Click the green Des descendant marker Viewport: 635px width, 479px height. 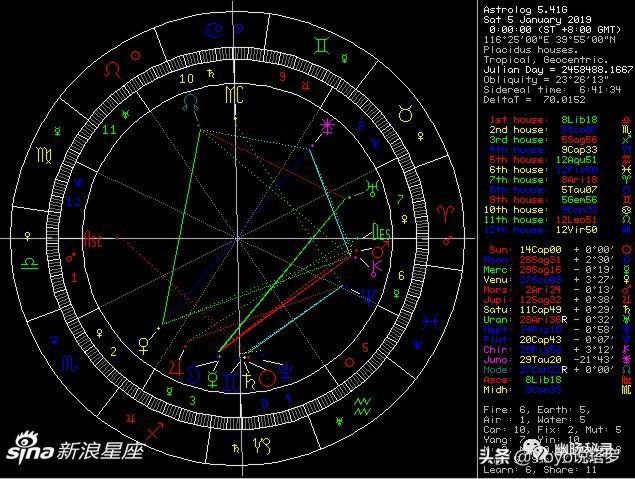381,232
